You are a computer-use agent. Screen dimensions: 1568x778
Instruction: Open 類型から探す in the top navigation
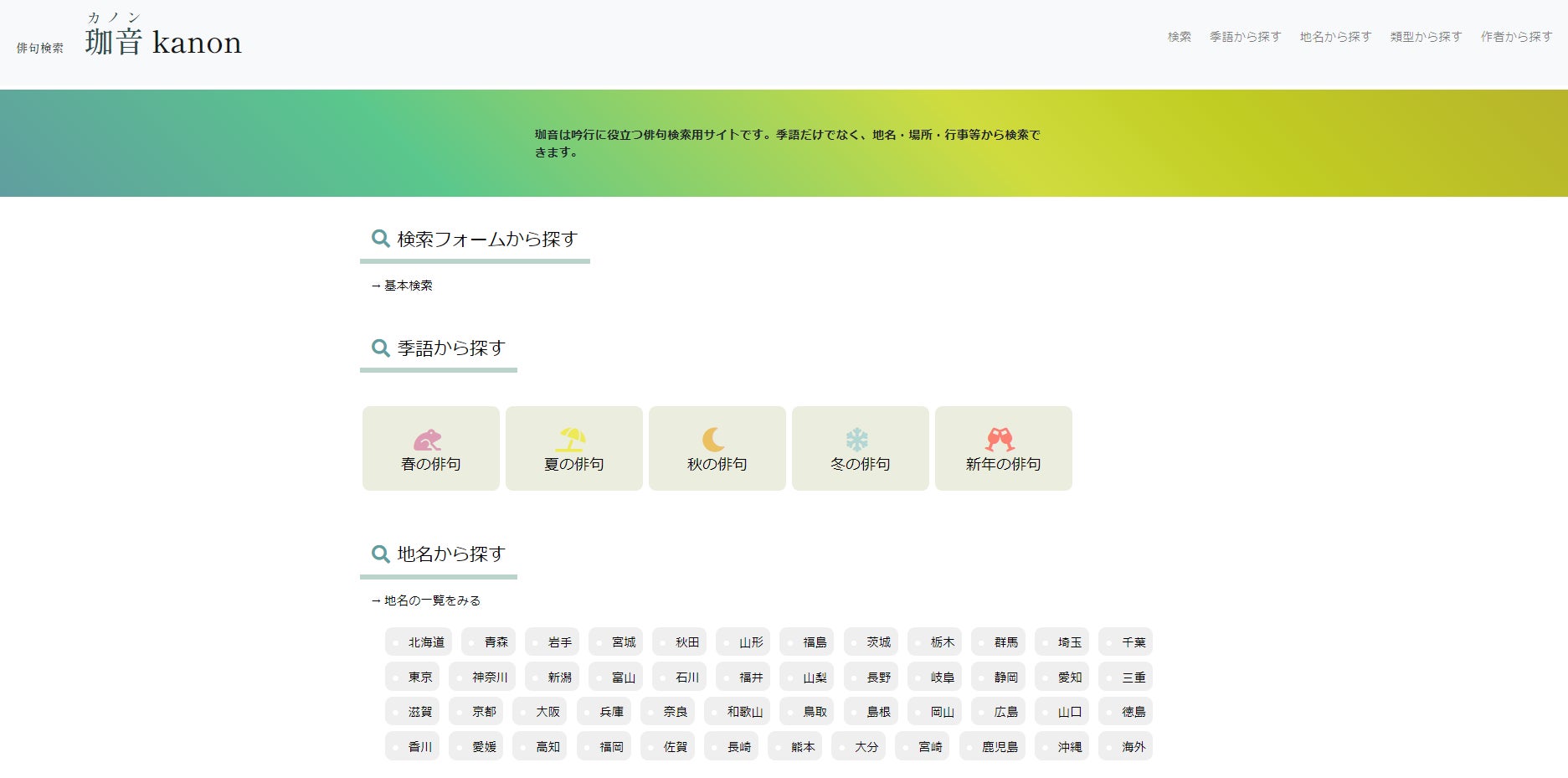coord(1426,37)
